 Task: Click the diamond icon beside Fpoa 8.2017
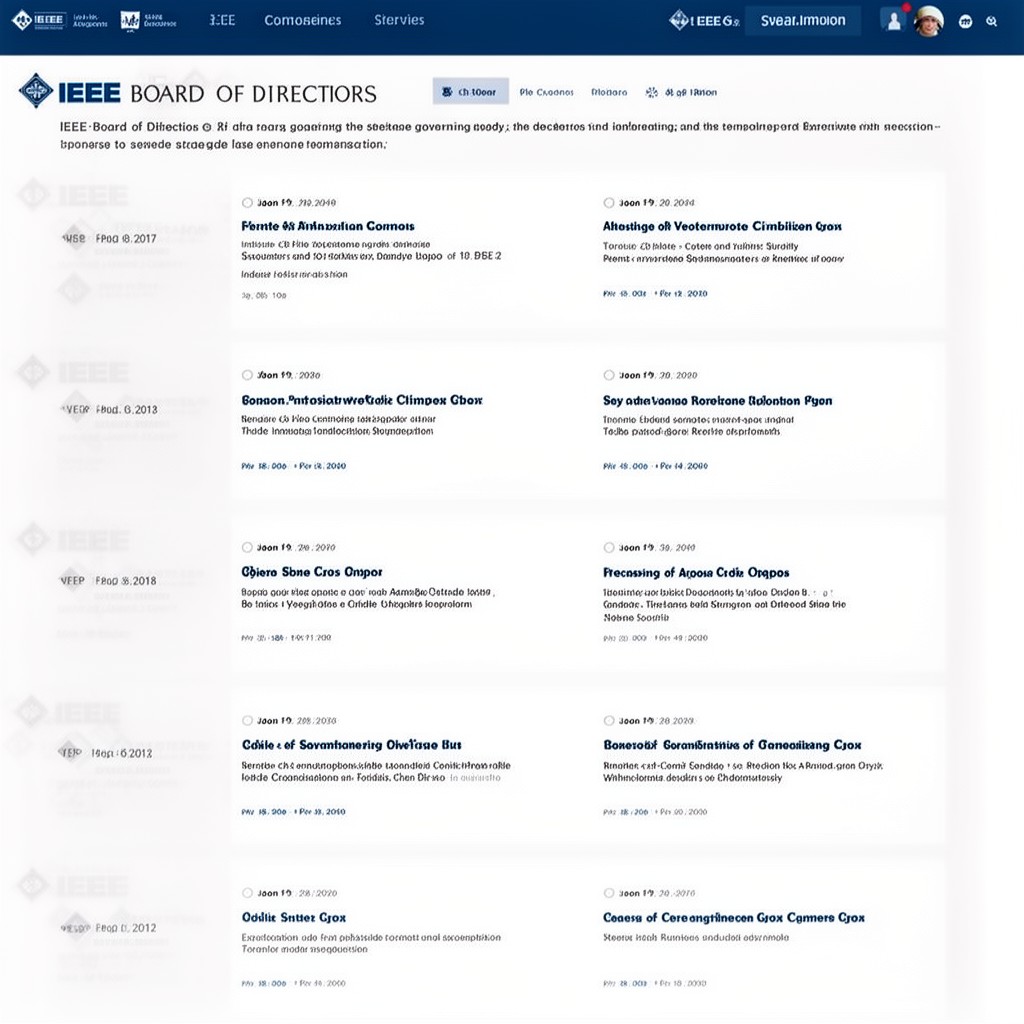(x=74, y=238)
